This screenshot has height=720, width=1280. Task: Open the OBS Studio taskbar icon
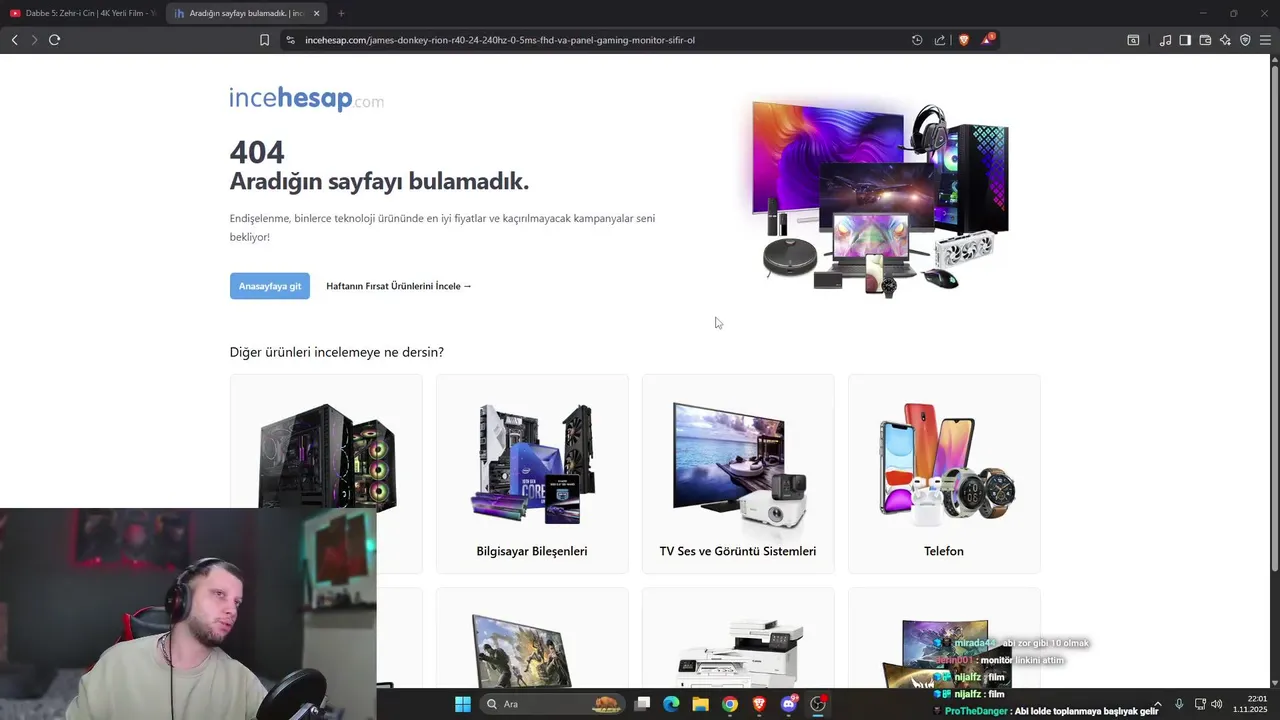[x=818, y=704]
